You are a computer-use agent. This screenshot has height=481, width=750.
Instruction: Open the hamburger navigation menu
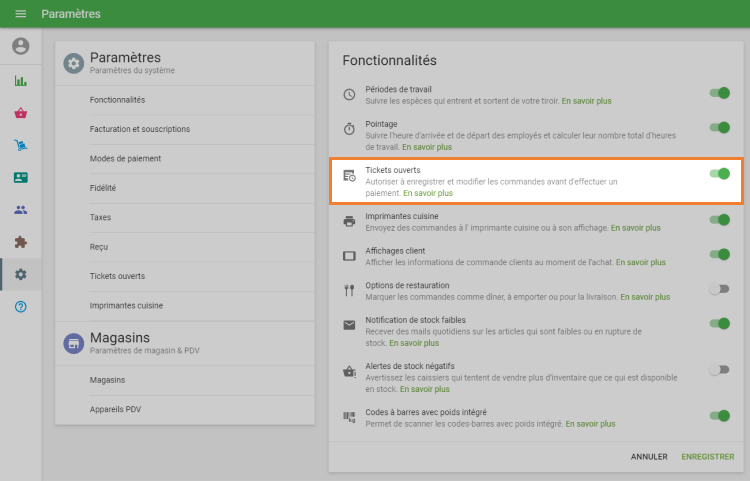(x=21, y=14)
